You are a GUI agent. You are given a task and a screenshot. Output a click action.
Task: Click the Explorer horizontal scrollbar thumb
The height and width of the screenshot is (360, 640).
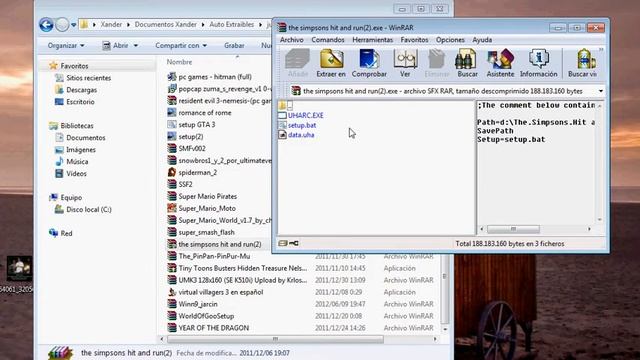[x=275, y=339]
